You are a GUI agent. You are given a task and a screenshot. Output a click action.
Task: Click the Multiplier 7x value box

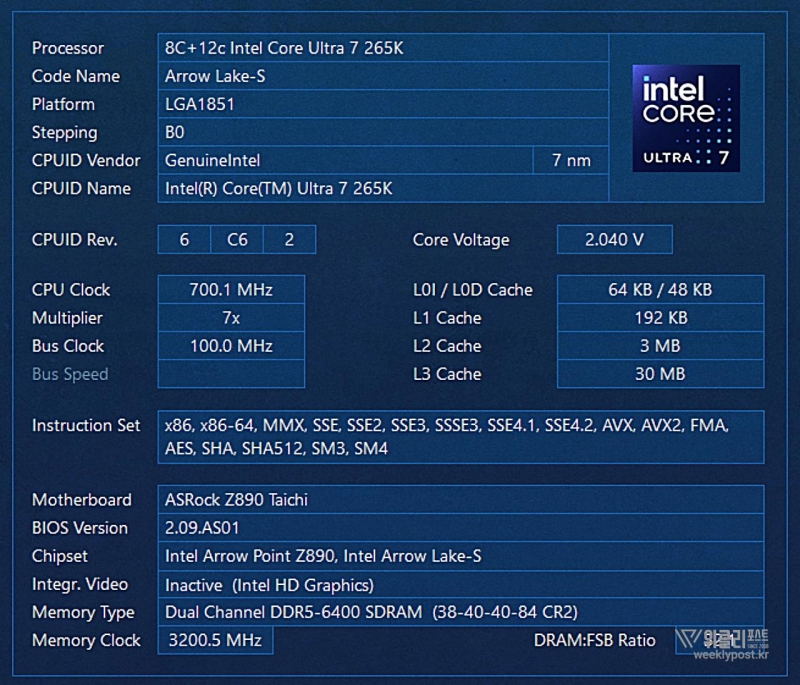(x=231, y=318)
